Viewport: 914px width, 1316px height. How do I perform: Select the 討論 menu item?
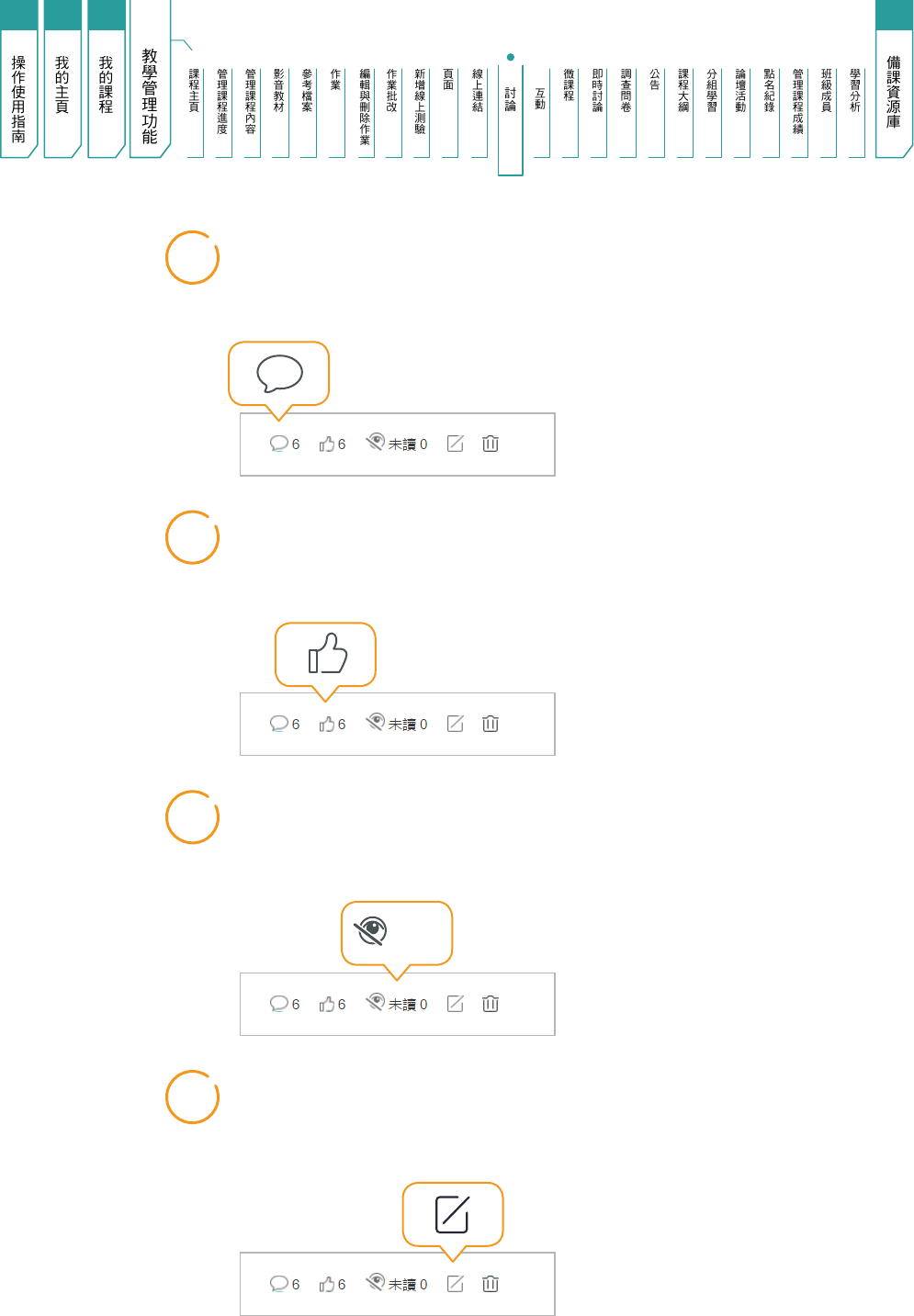tap(511, 99)
